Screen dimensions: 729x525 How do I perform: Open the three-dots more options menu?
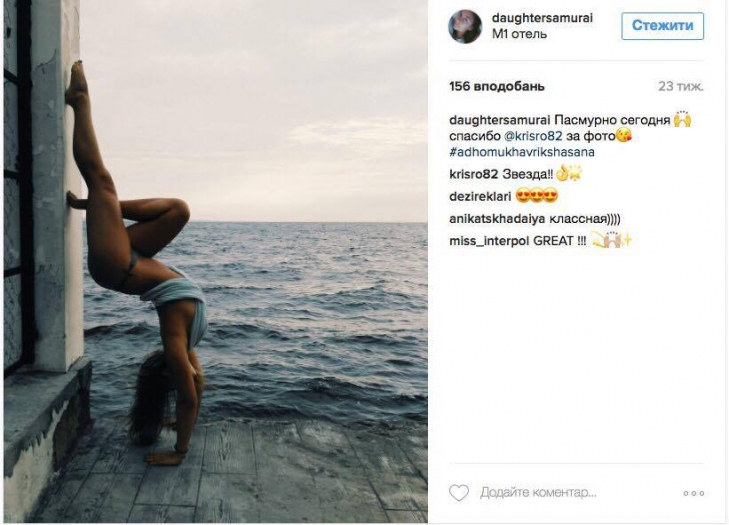(694, 493)
